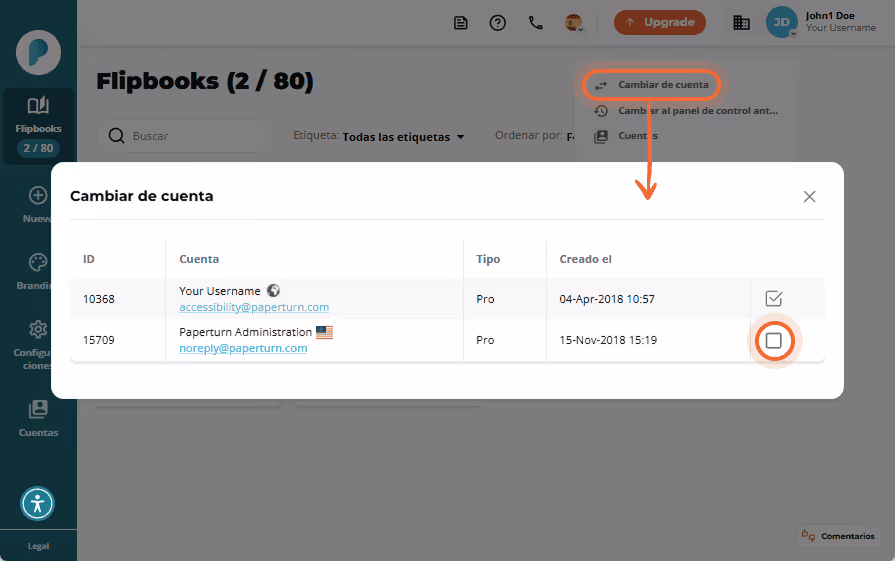
Task: Click the search magnifier icon
Action: [x=116, y=136]
